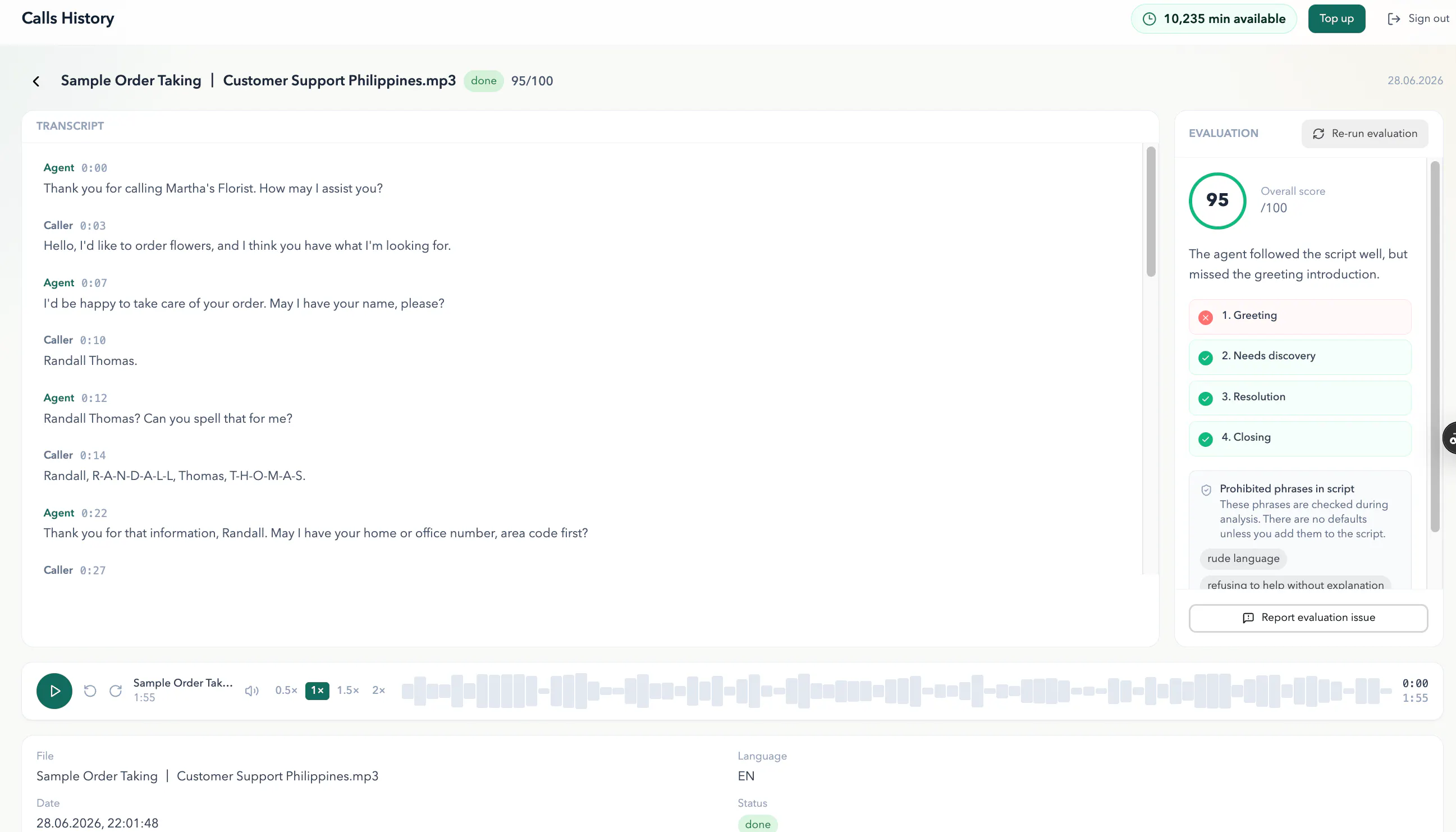Viewport: 1456px width, 832px height.
Task: Skip forward with the forward icon
Action: click(116, 691)
